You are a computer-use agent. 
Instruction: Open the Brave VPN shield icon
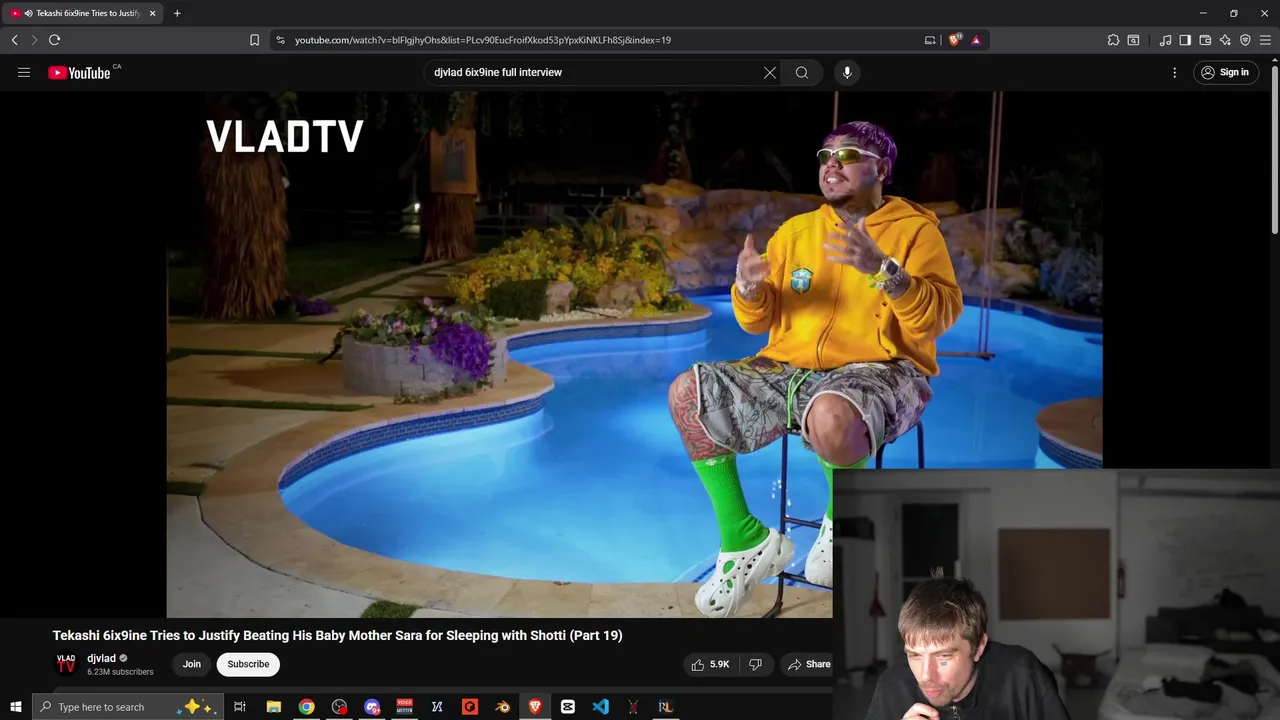pyautogui.click(x=1245, y=40)
